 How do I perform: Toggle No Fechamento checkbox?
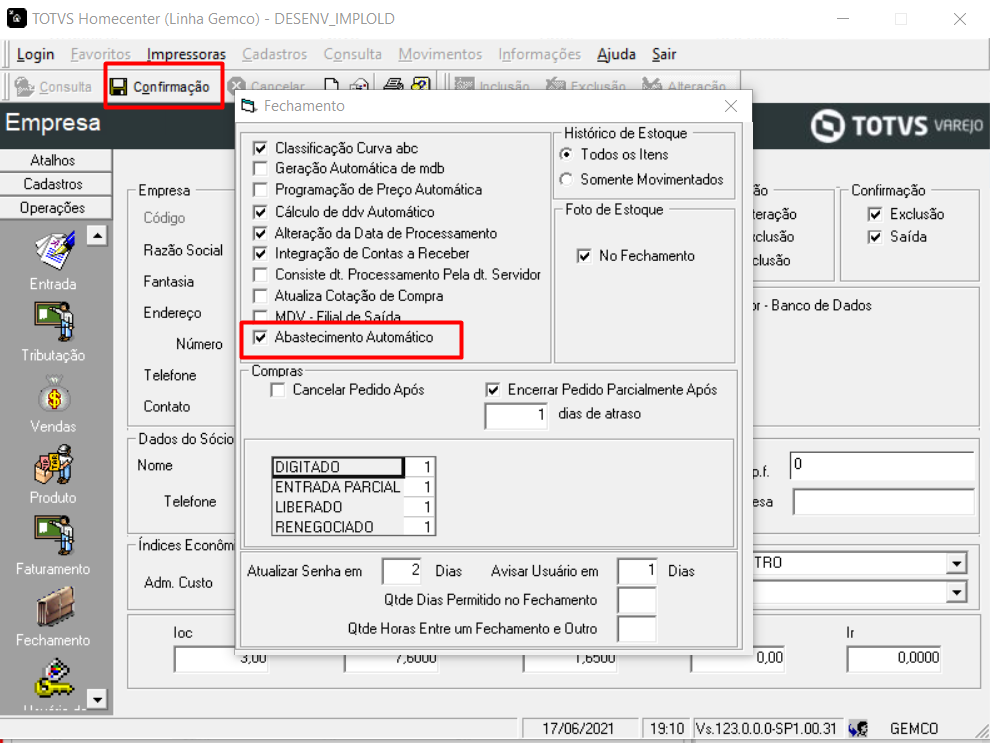pyautogui.click(x=584, y=256)
